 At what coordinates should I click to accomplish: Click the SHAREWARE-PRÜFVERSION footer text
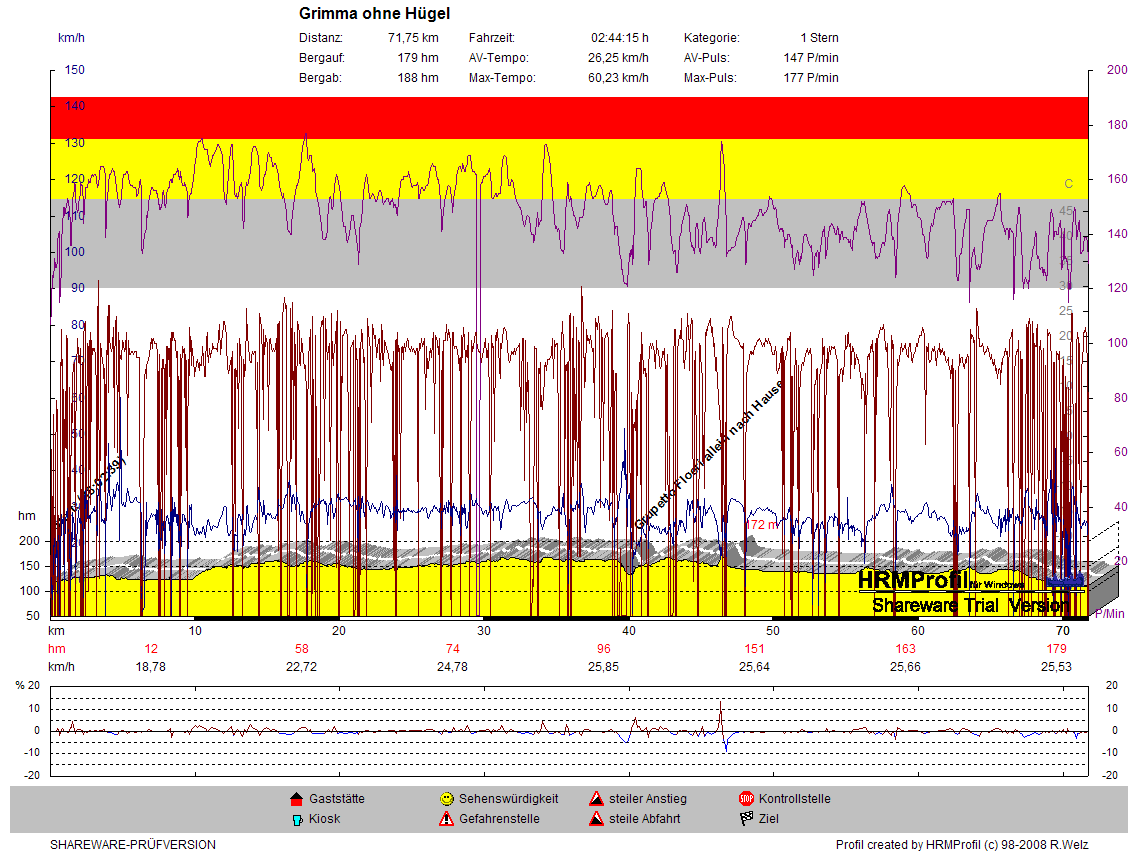(132, 845)
